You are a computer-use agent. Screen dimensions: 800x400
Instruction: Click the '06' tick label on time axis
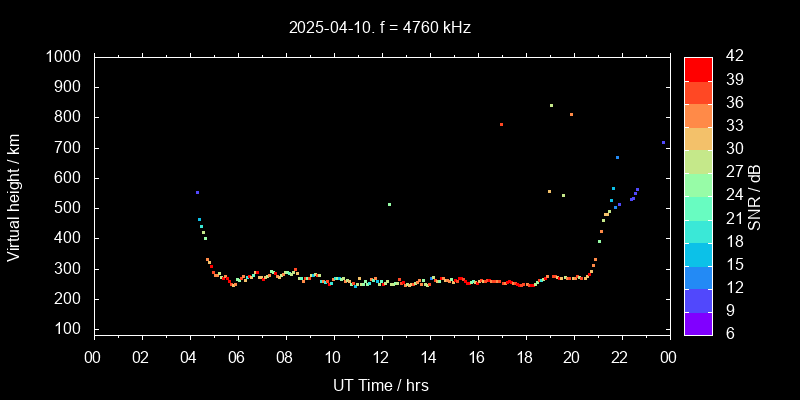(236, 357)
